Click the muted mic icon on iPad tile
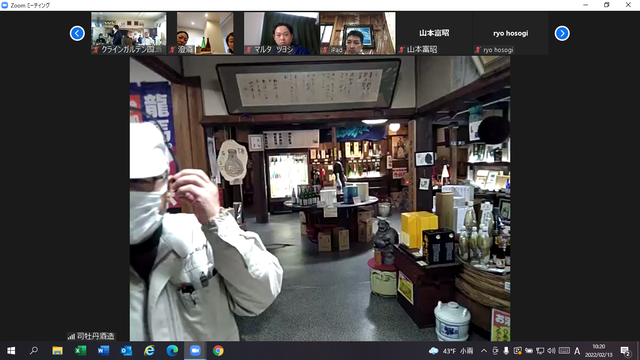This screenshot has width=640, height=360. [325, 50]
